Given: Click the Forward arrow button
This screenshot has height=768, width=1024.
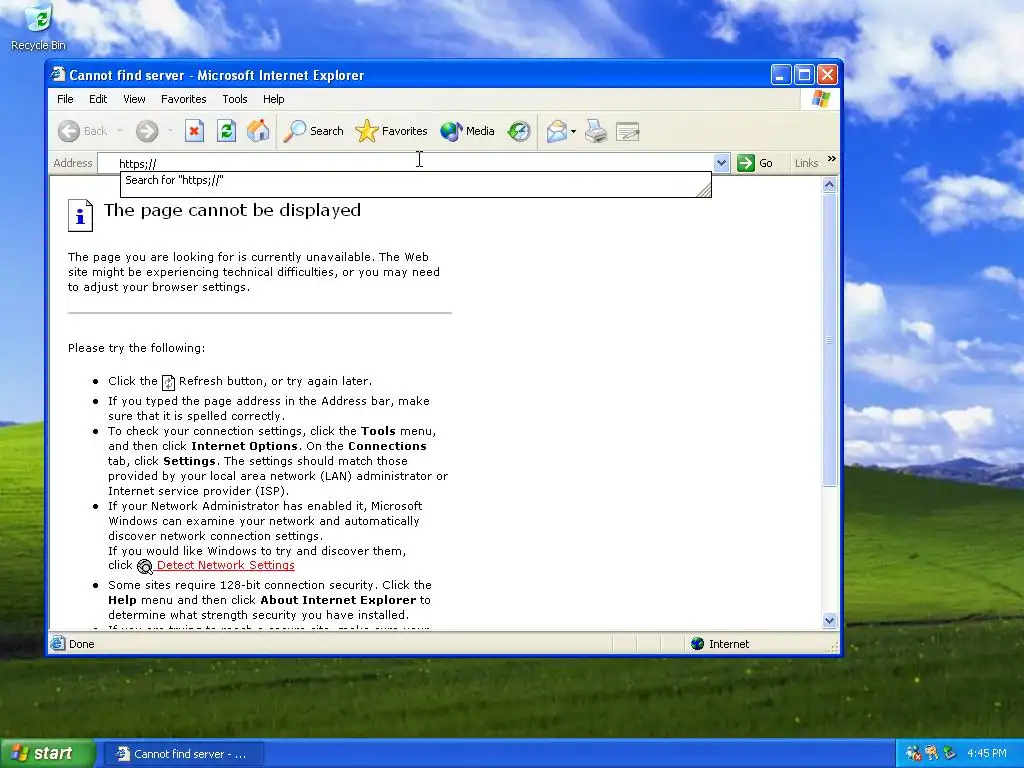Looking at the screenshot, I should tap(147, 131).
